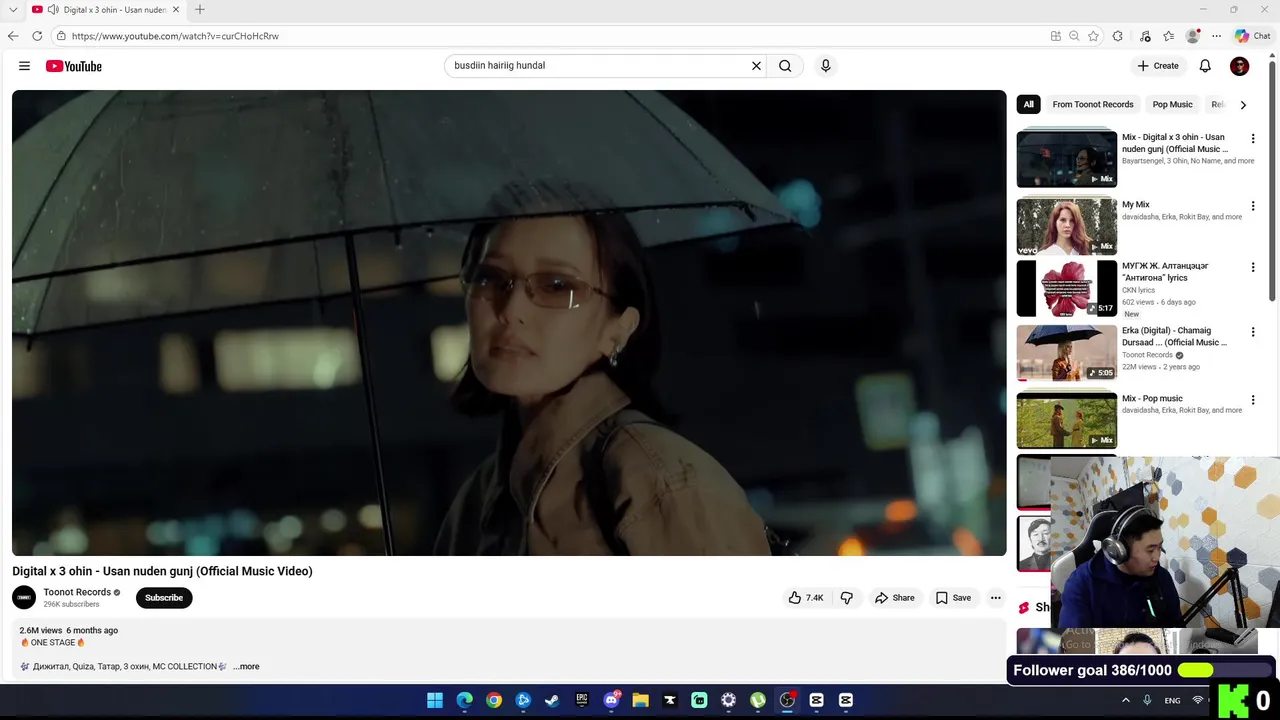1280x720 pixels.
Task: Open the YouTube notifications bell
Action: (1205, 66)
